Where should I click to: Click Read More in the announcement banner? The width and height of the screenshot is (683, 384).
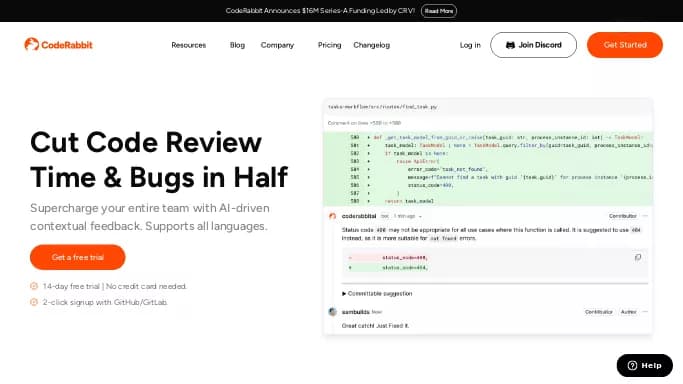[x=439, y=11]
